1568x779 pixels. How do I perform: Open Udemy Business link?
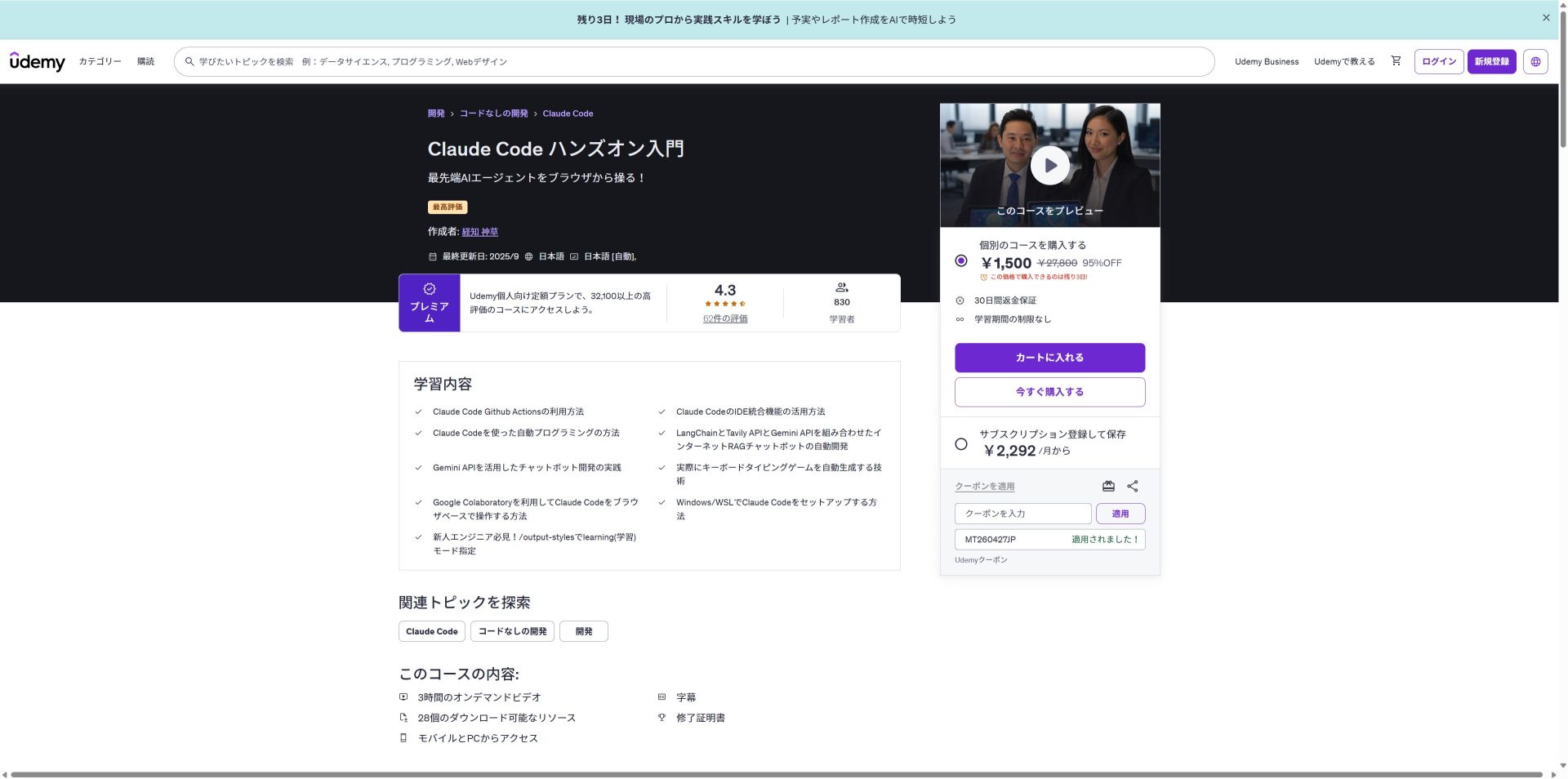coord(1267,61)
